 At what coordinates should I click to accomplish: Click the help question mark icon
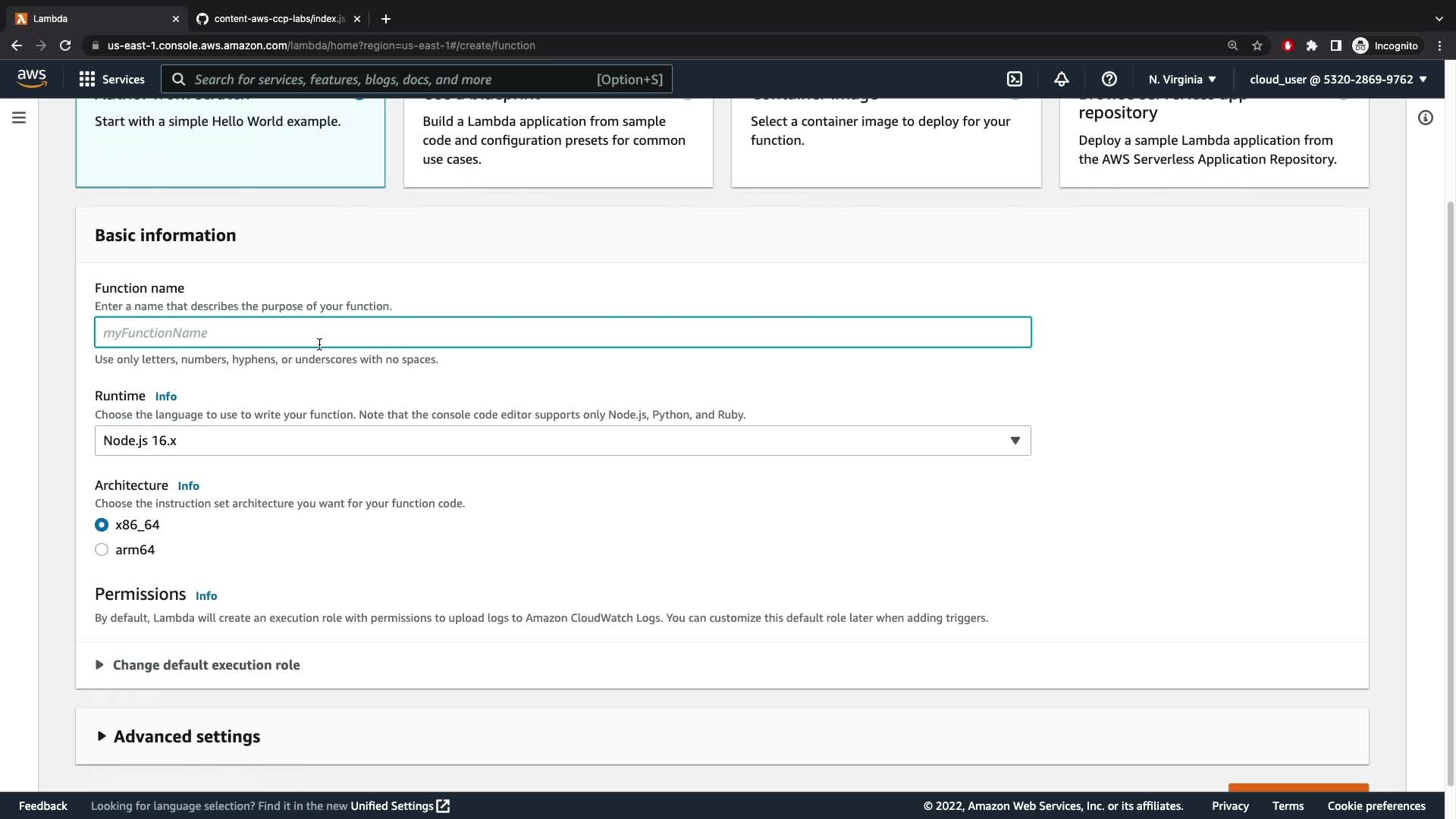click(x=1109, y=79)
